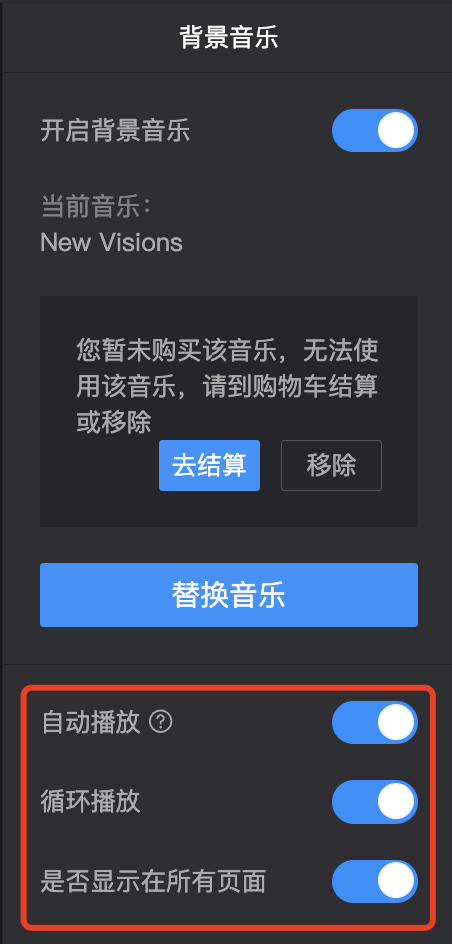The height and width of the screenshot is (944, 452).
Task: Click the blue 去结算 checkout button
Action: (209, 465)
